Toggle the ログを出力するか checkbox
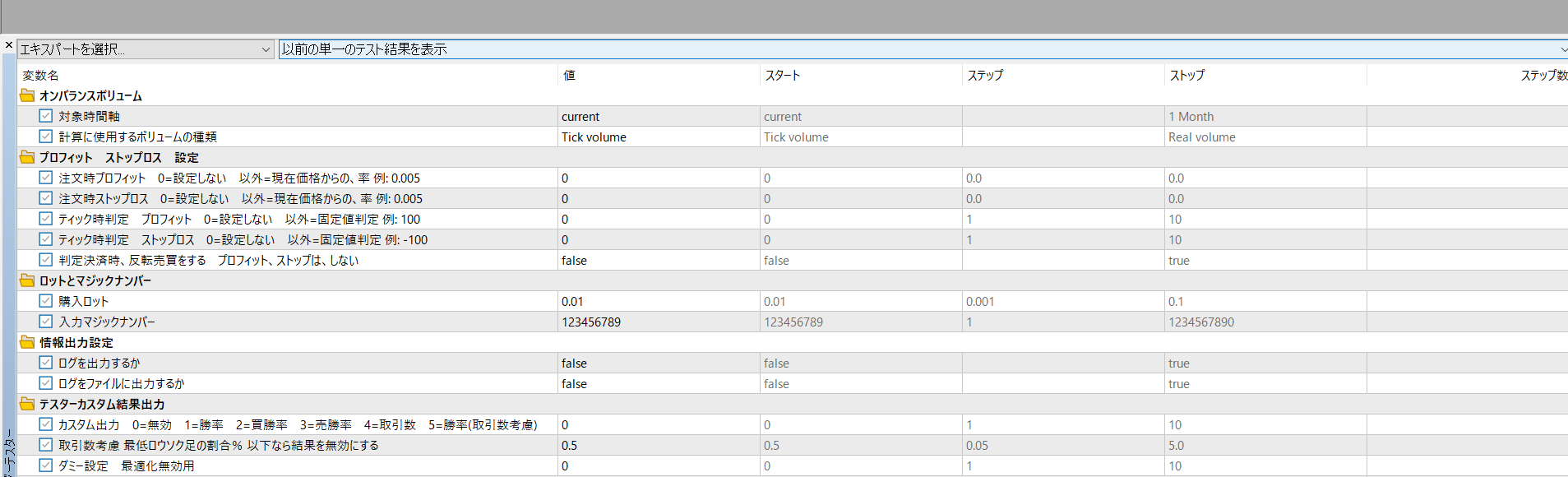 (46, 363)
